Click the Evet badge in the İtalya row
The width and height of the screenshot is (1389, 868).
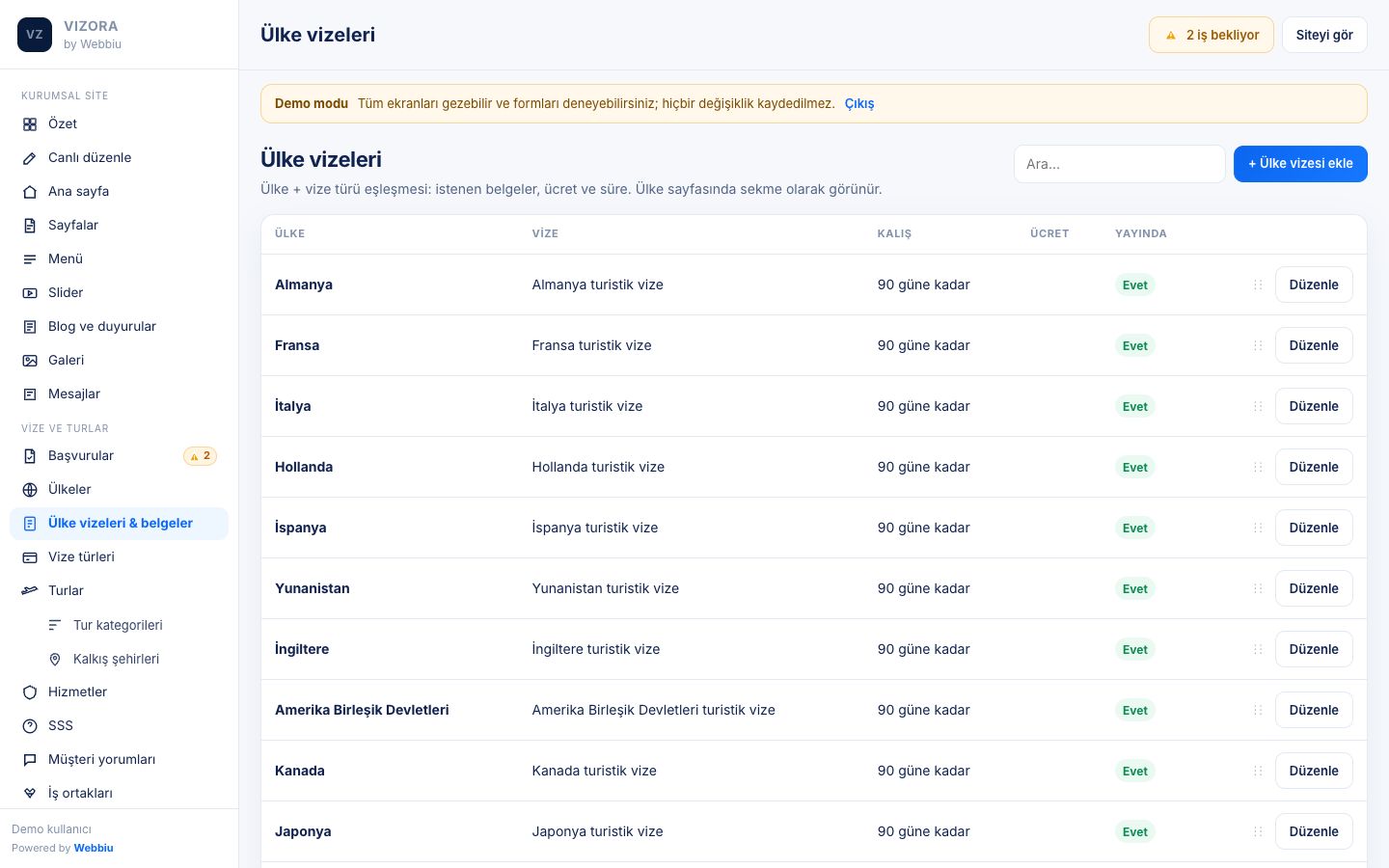coord(1135,406)
